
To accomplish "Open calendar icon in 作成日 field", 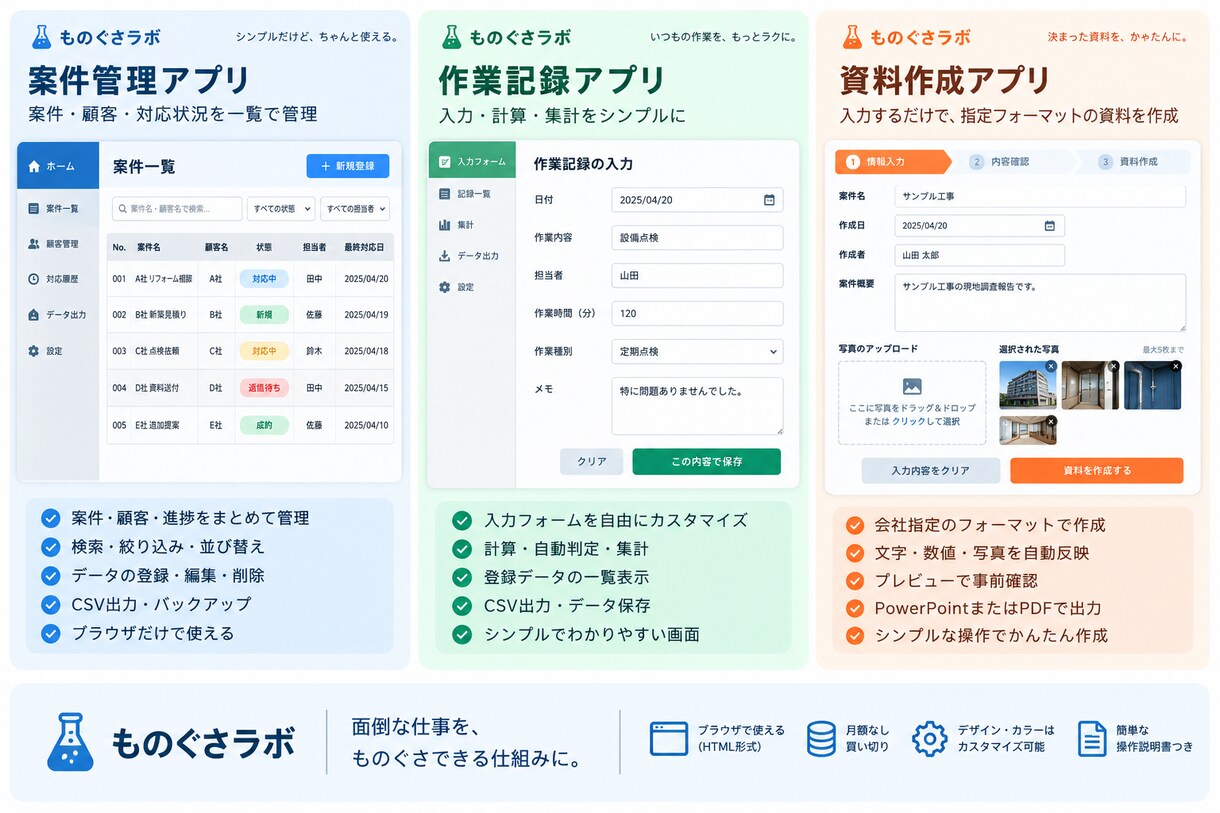I will [x=1049, y=226].
